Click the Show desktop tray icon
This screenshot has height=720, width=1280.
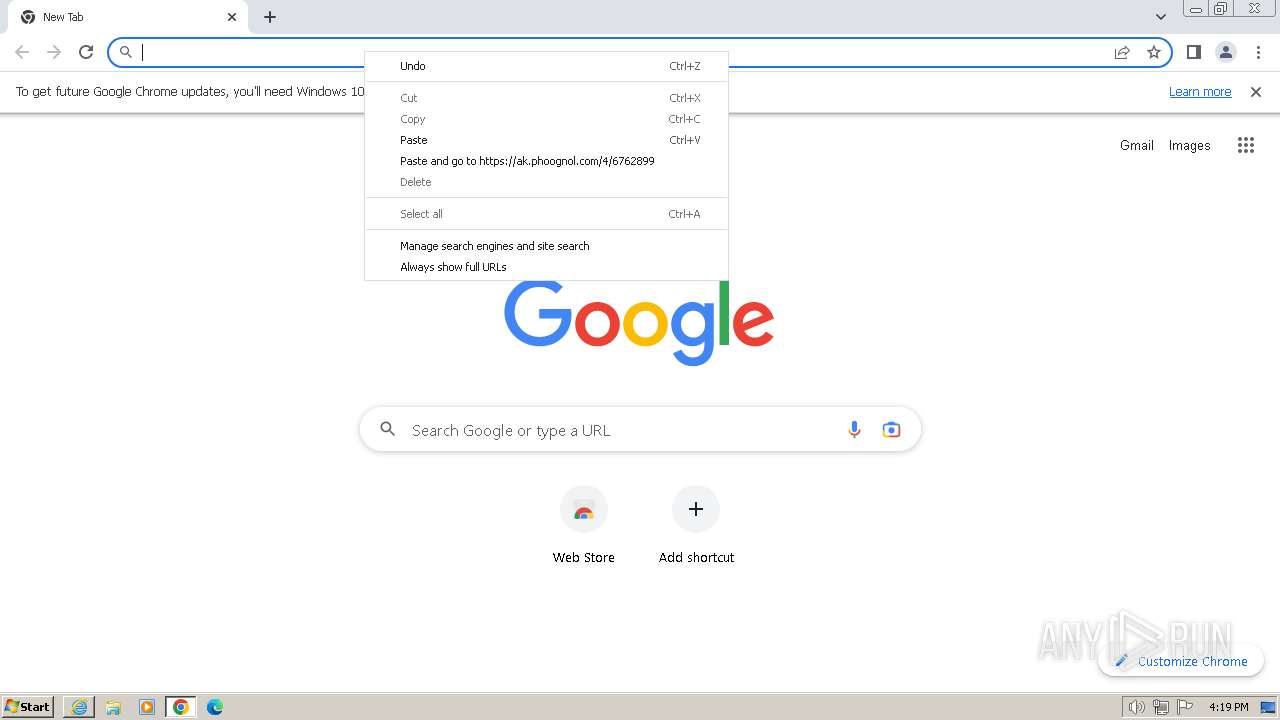(1268, 707)
